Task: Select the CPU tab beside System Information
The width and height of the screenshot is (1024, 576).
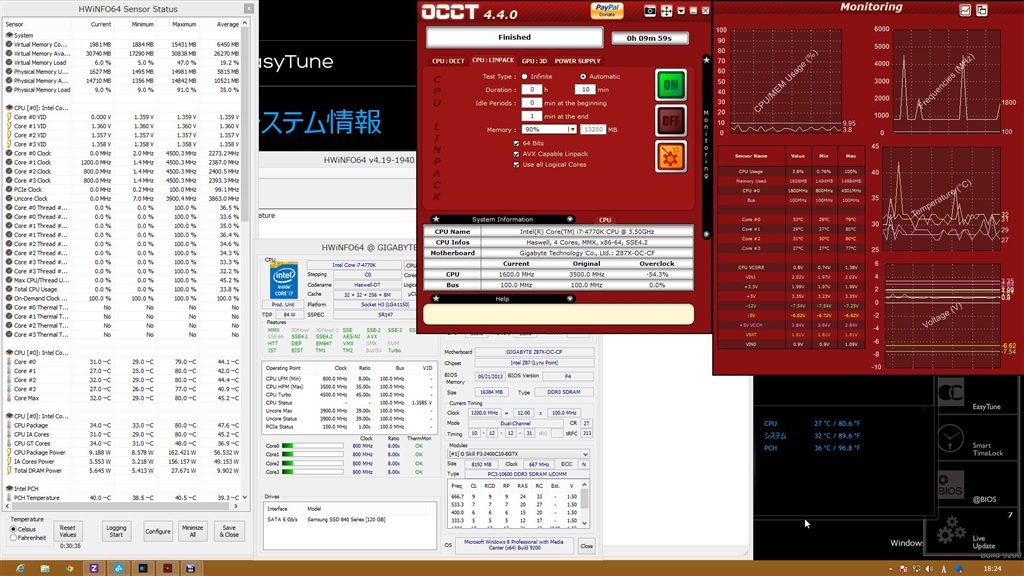Action: (x=605, y=219)
